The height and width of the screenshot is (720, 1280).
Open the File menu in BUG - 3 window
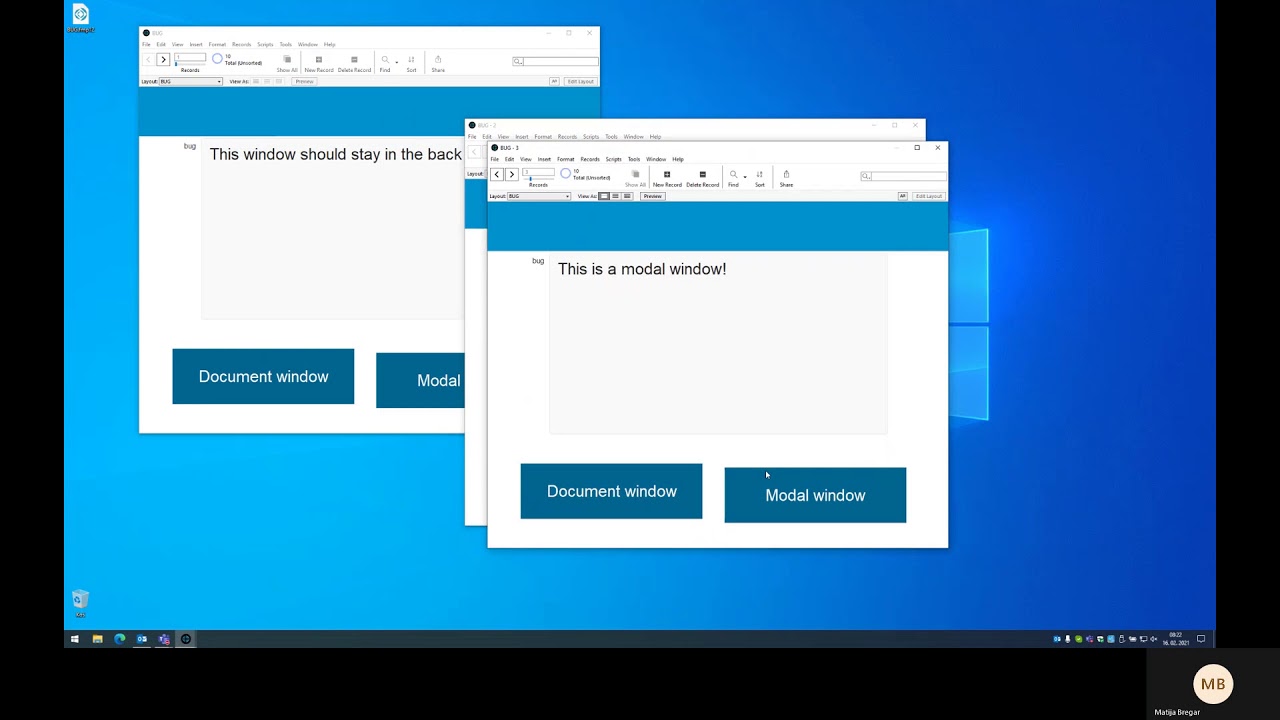[494, 159]
